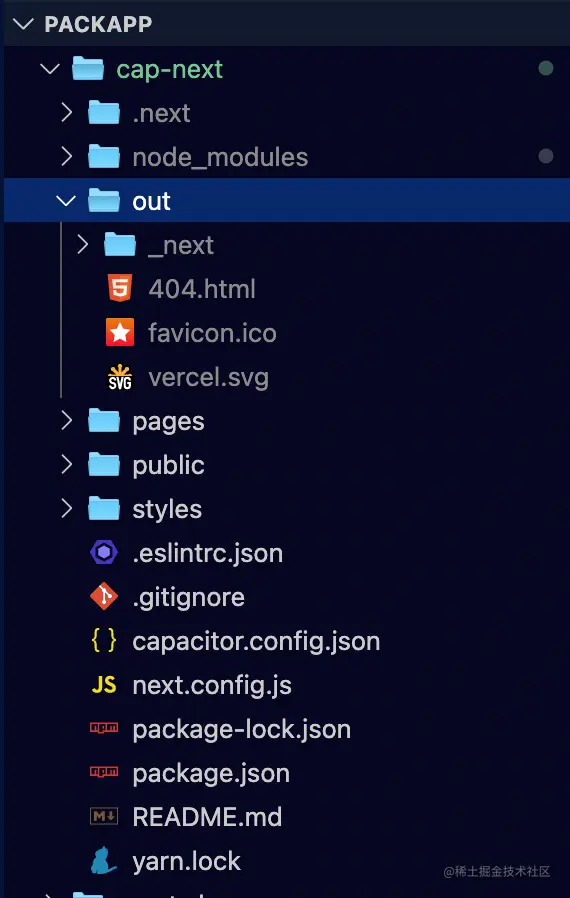Image resolution: width=570 pixels, height=898 pixels.
Task: Collapse the out folder
Action: tap(66, 200)
